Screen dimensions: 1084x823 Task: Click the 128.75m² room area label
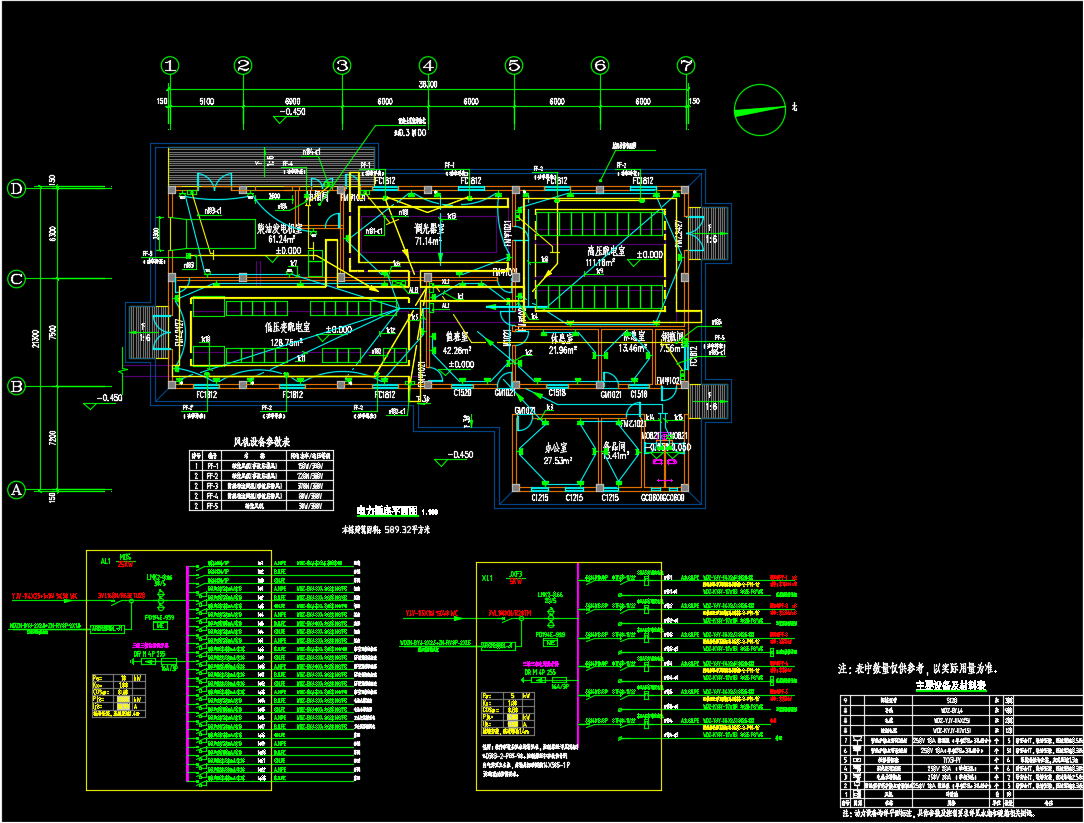pos(288,341)
